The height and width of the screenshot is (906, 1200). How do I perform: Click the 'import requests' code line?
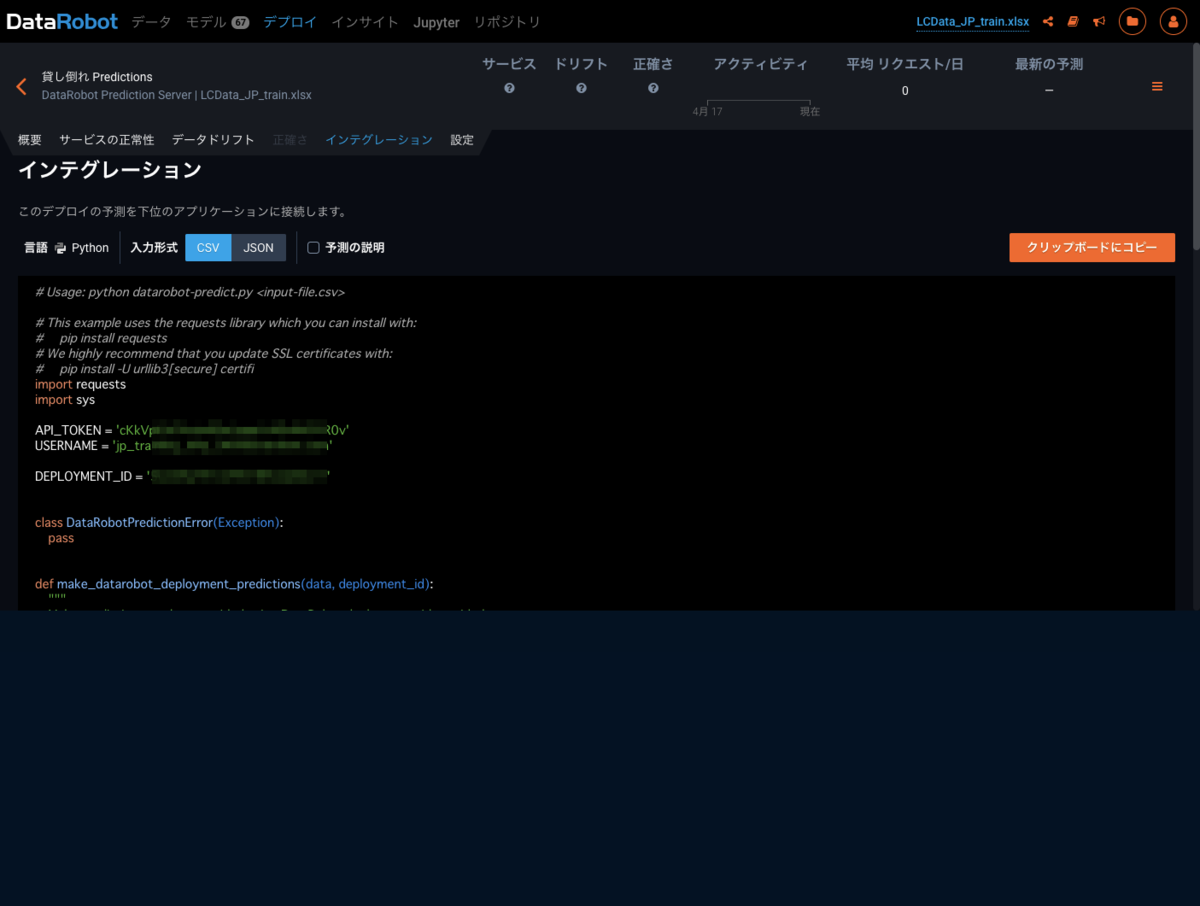pyautogui.click(x=80, y=384)
